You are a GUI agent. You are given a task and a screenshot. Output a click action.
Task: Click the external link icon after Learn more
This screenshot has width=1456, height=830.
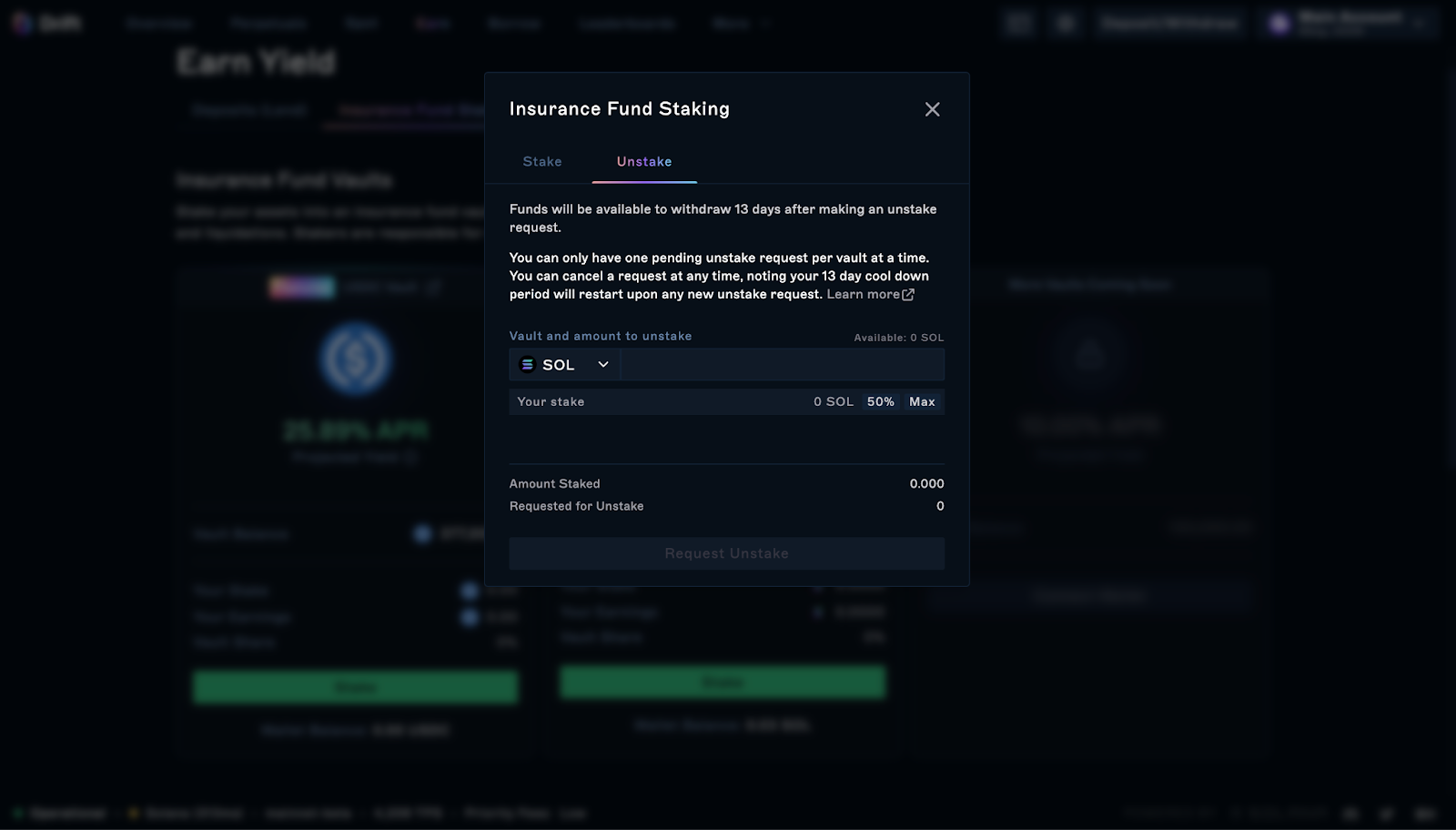pyautogui.click(x=908, y=295)
